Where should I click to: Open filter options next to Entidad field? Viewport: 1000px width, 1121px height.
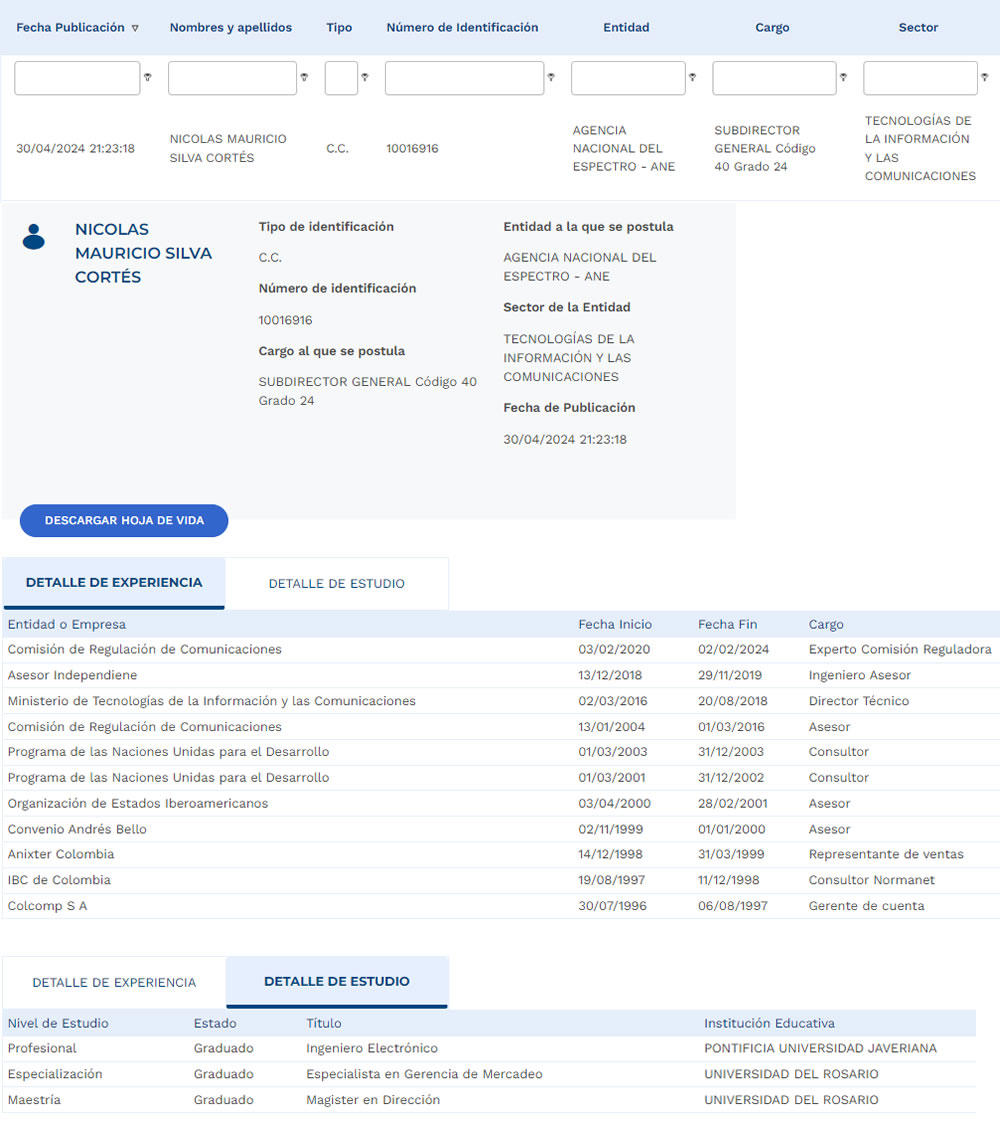click(692, 78)
